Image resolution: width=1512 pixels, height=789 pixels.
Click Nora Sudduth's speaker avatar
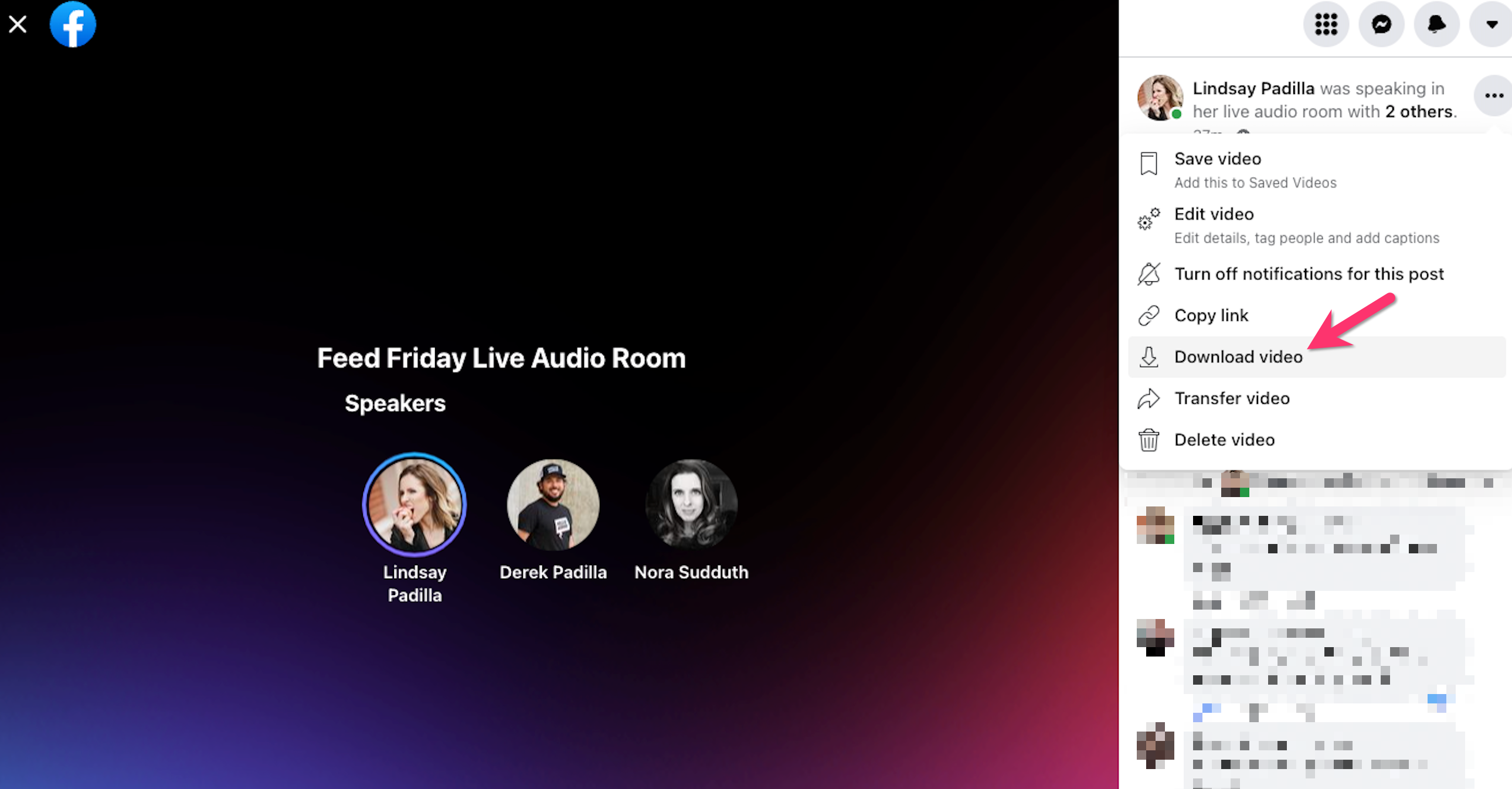[x=691, y=505]
